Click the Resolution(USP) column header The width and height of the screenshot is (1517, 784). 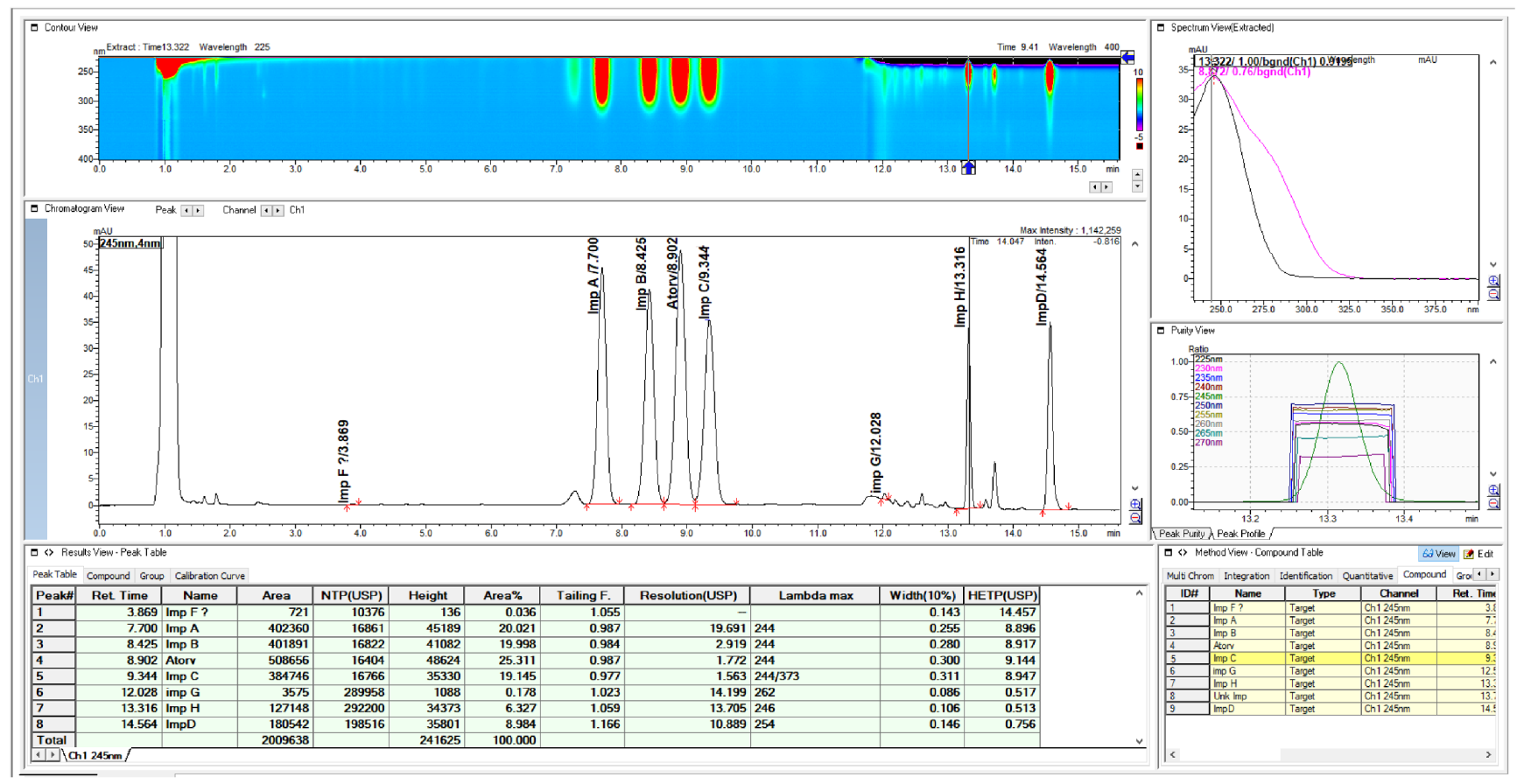pos(688,596)
